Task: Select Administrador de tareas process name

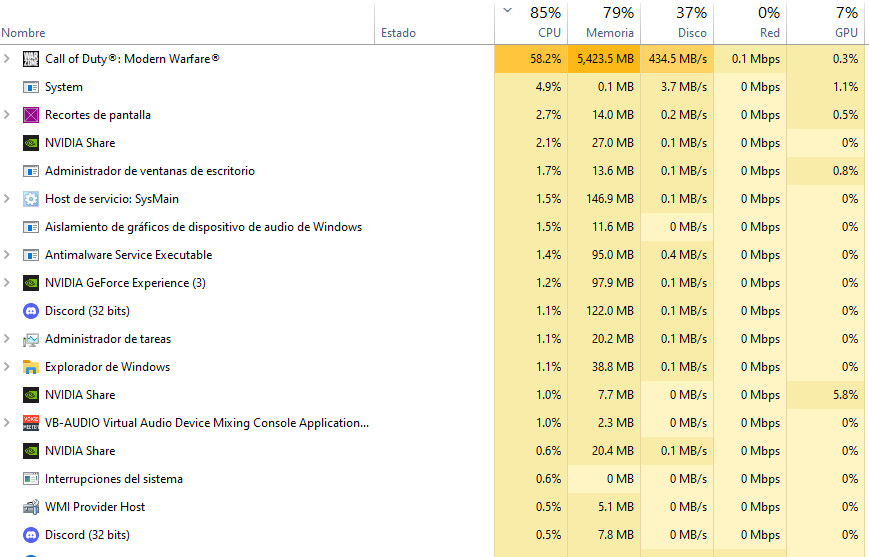Action: 108,339
